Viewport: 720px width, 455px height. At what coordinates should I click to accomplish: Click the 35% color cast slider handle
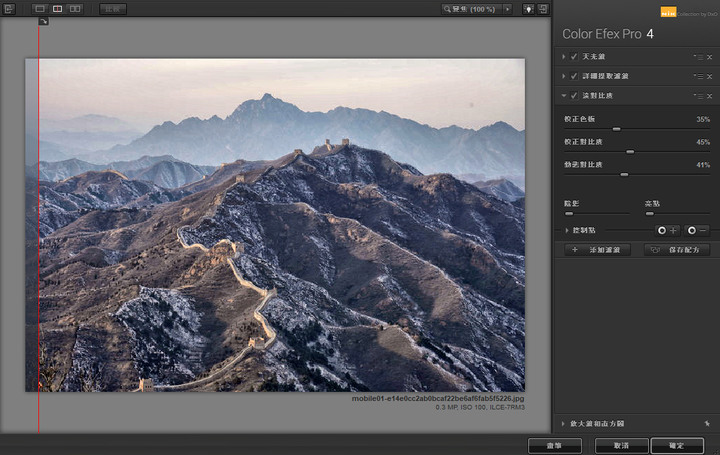(x=617, y=129)
